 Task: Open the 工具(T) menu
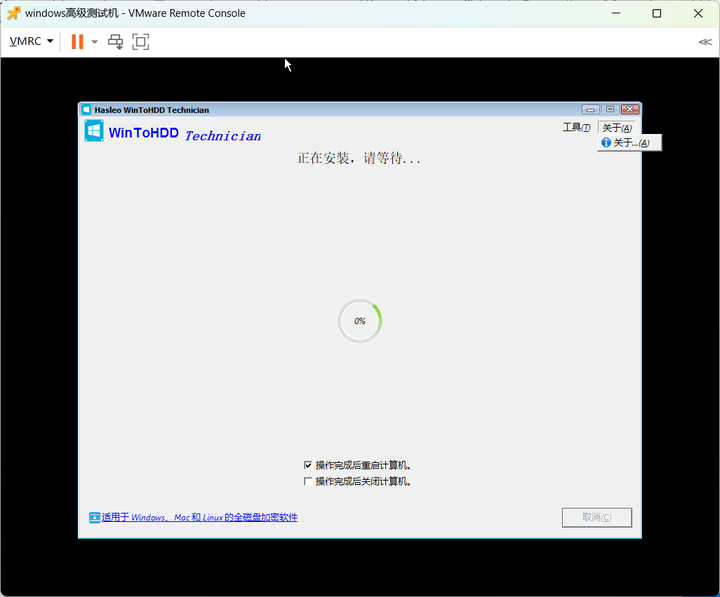[576, 127]
